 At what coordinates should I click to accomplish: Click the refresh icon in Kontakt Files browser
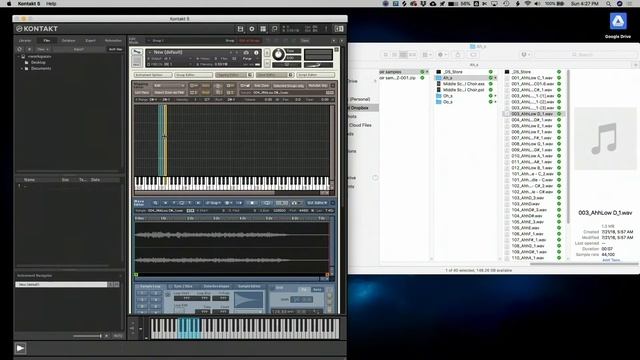tap(19, 49)
